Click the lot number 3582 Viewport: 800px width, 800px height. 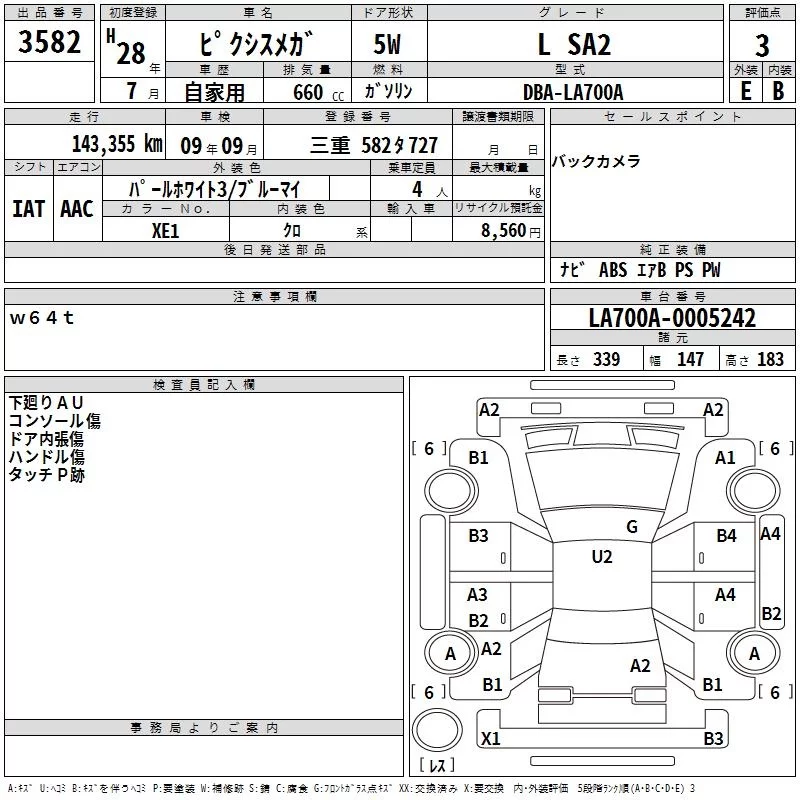(x=50, y=44)
